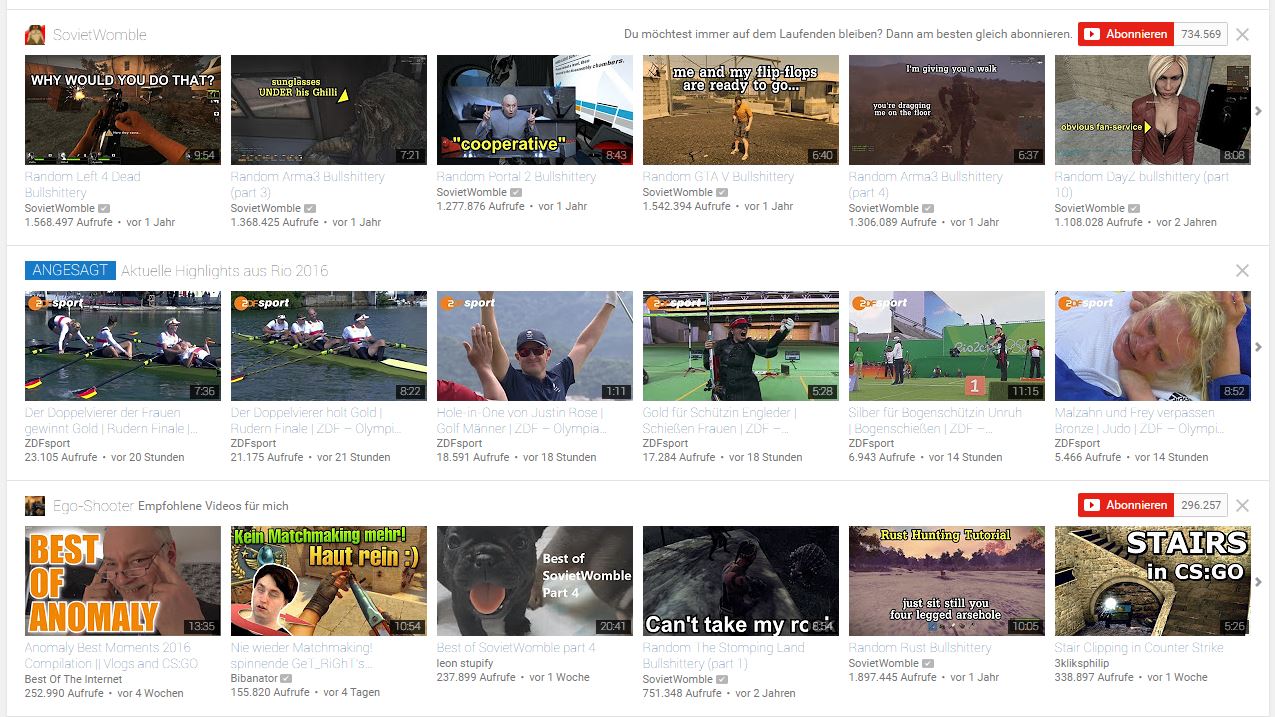Visit SovietWomble channel under Random Rust Bullshittery
The width and height of the screenshot is (1275, 717).
pyautogui.click(x=884, y=663)
